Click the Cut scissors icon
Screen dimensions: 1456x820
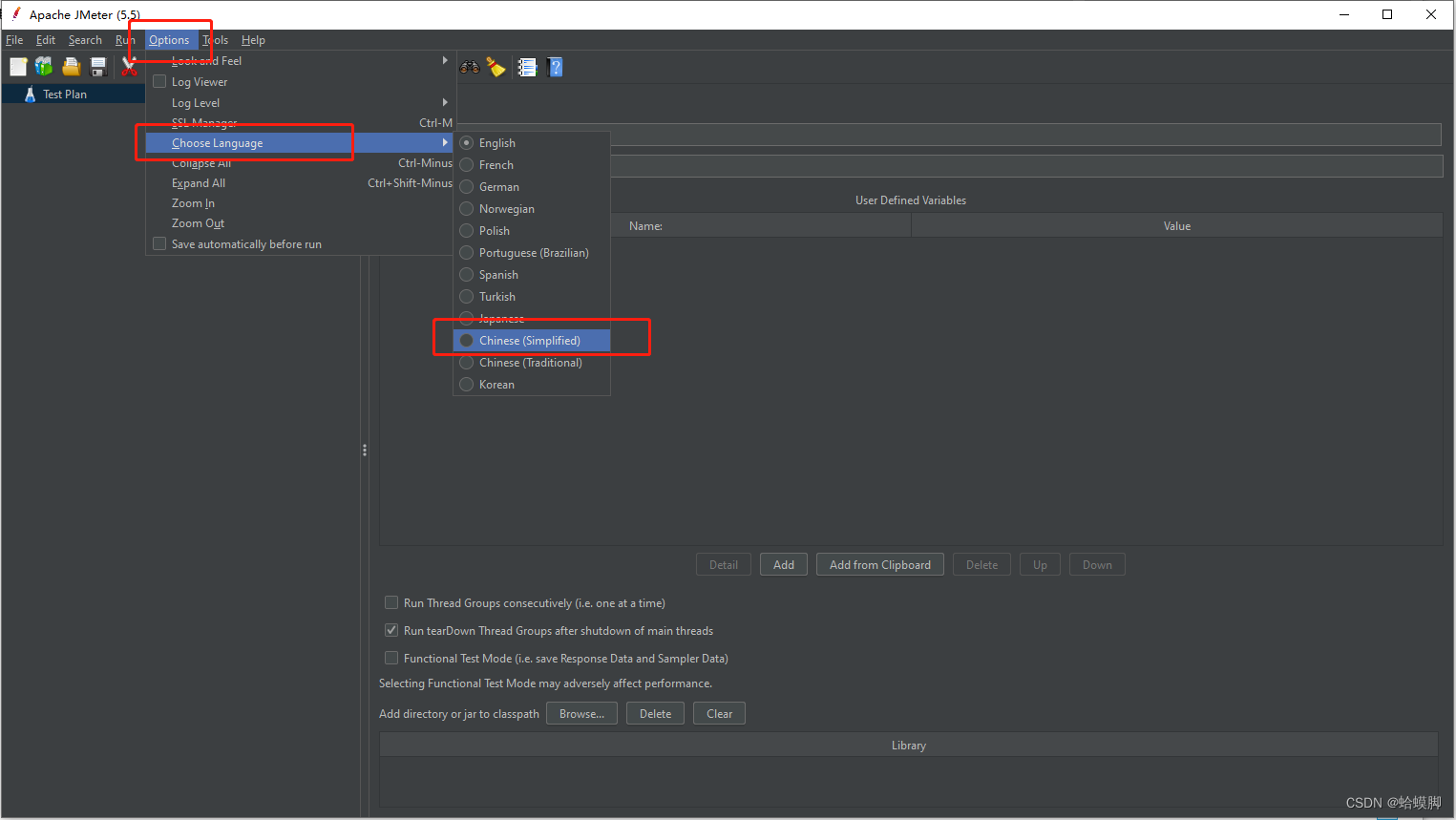click(129, 67)
